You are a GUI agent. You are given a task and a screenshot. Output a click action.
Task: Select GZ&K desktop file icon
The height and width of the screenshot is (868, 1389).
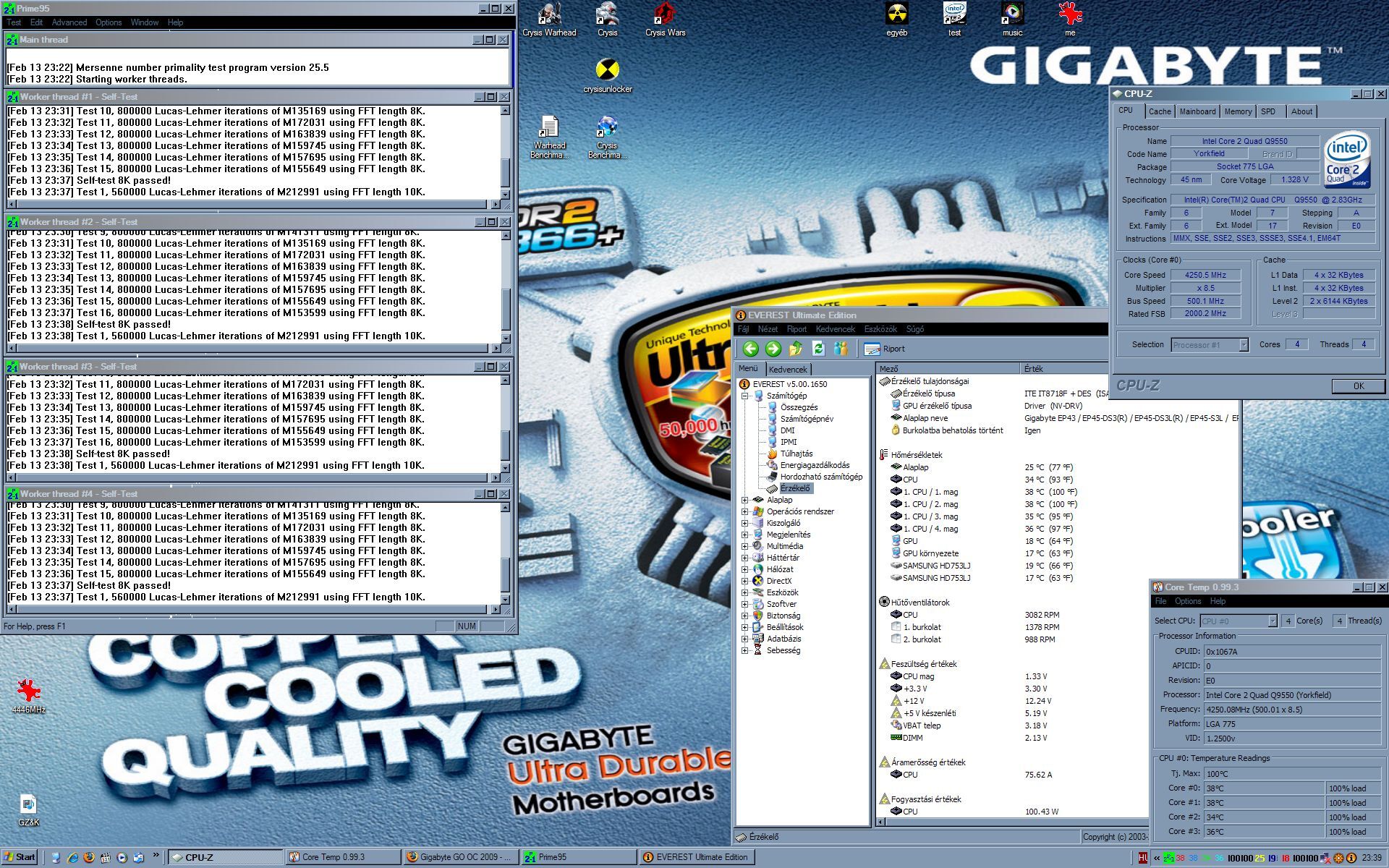click(x=28, y=810)
